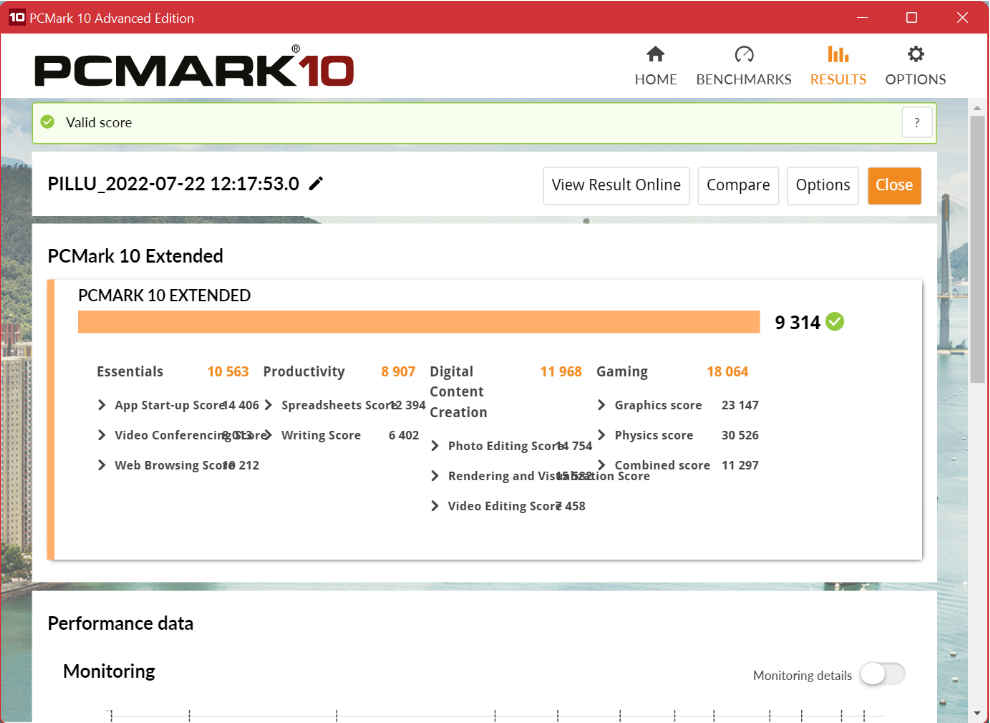Switch to the Benchmarks tab
The width and height of the screenshot is (990, 723).
click(x=743, y=66)
